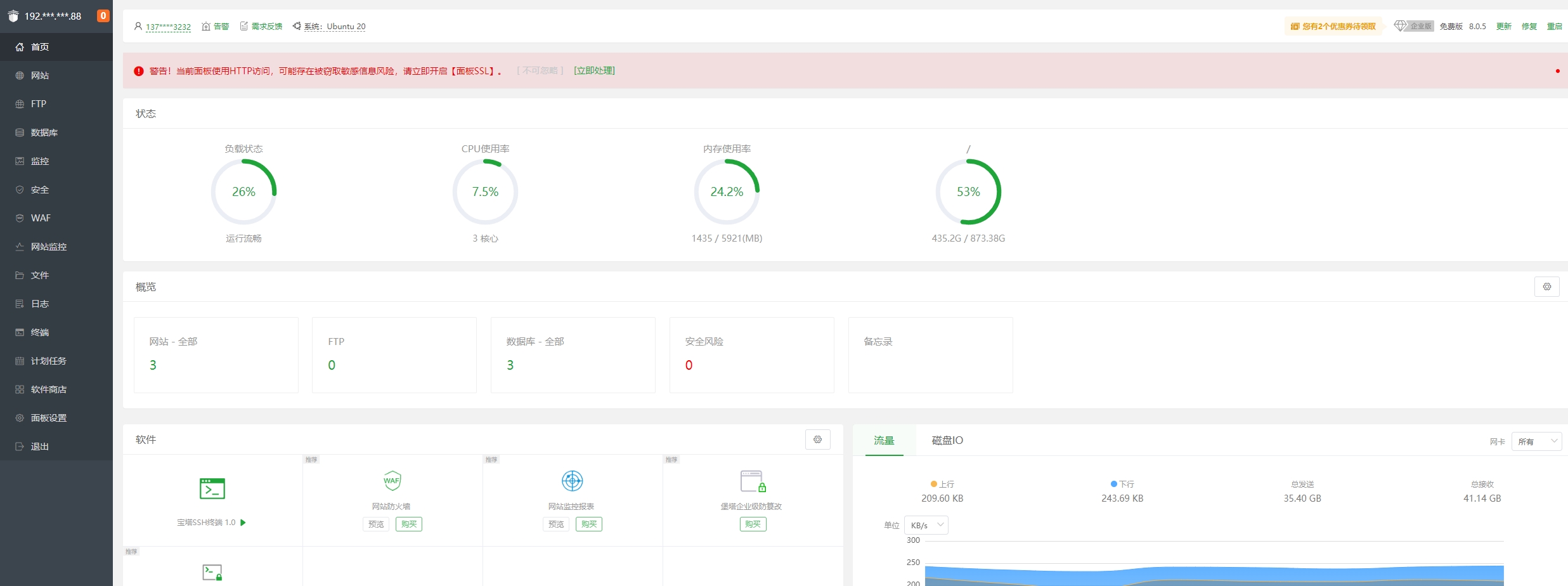This screenshot has height=586, width=1568.
Task: Click the 435.2G / 873.38G disk text
Action: point(968,238)
